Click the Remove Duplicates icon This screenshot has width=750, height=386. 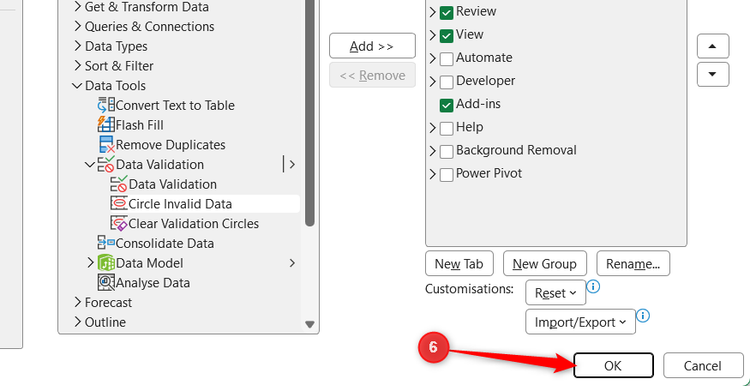106,145
